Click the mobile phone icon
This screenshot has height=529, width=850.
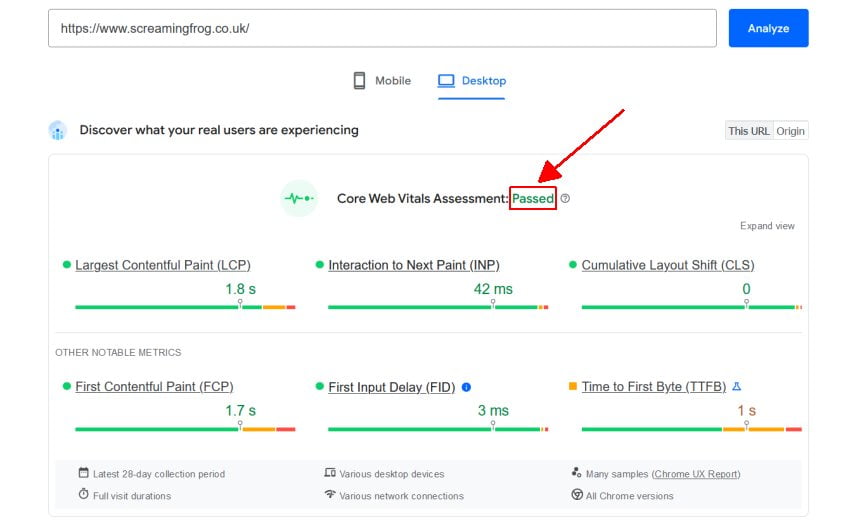[x=359, y=81]
